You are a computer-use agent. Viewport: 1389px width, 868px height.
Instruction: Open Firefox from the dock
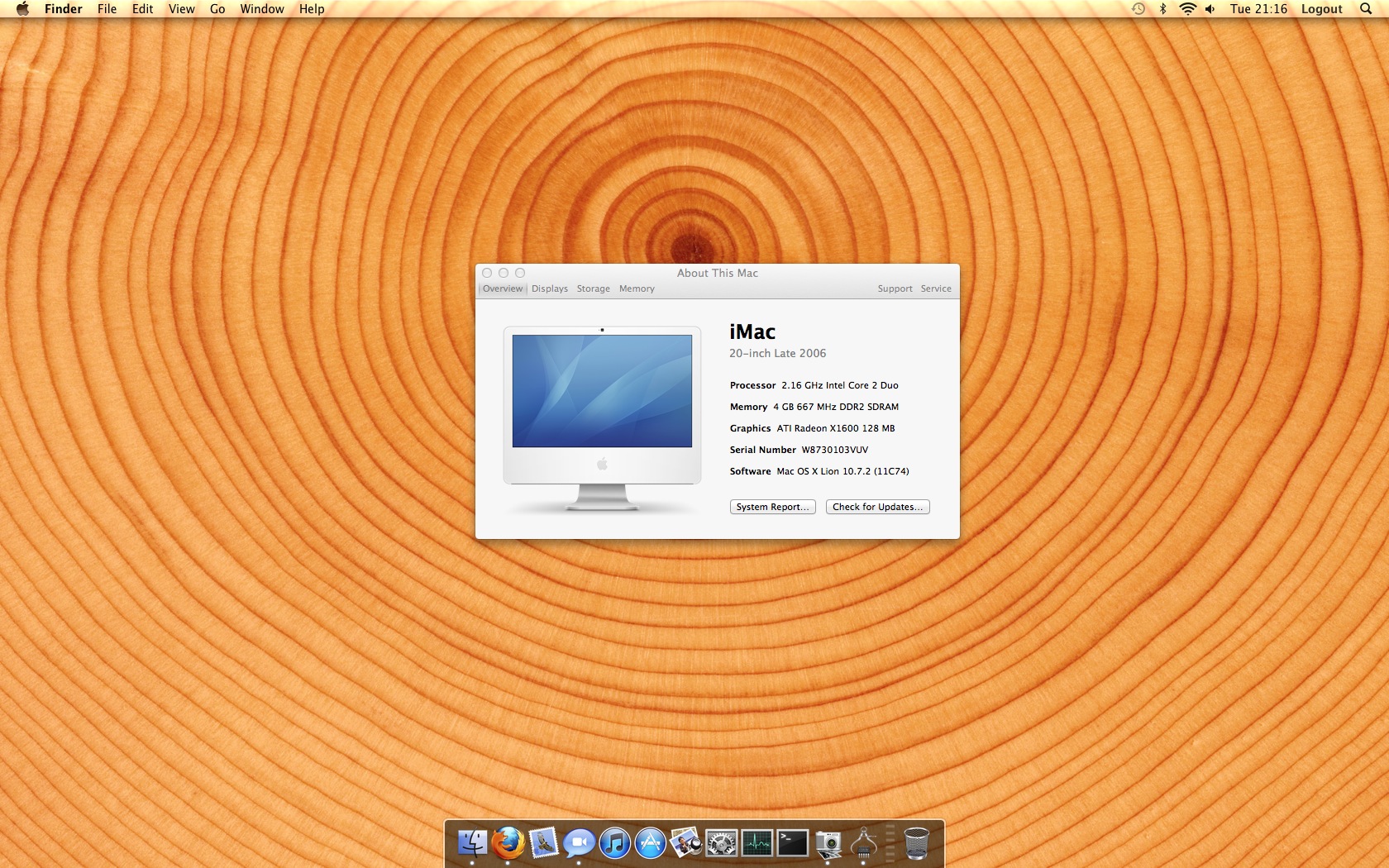[508, 843]
